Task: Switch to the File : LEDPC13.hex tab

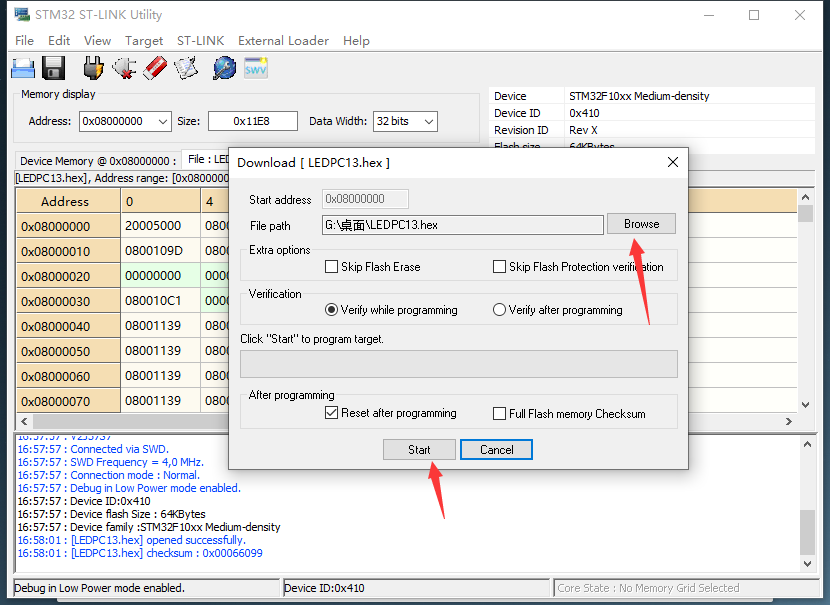Action: coord(206,159)
